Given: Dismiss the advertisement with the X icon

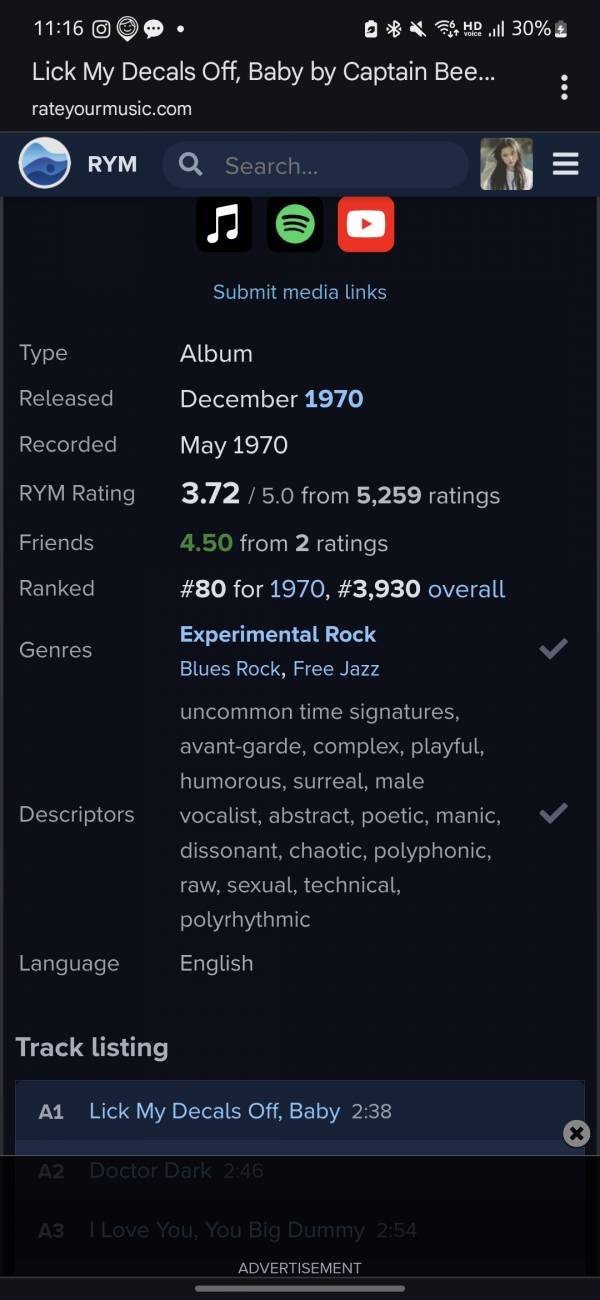Looking at the screenshot, I should 576,1133.
